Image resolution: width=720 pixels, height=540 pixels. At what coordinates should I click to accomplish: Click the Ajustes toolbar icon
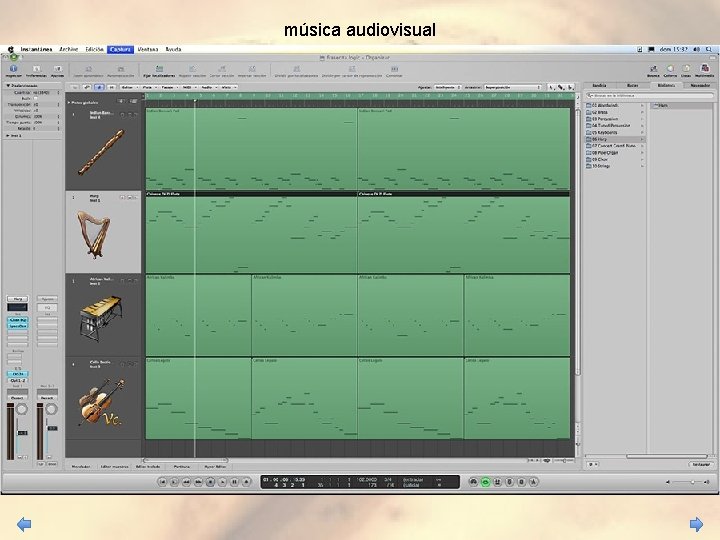coord(57,69)
